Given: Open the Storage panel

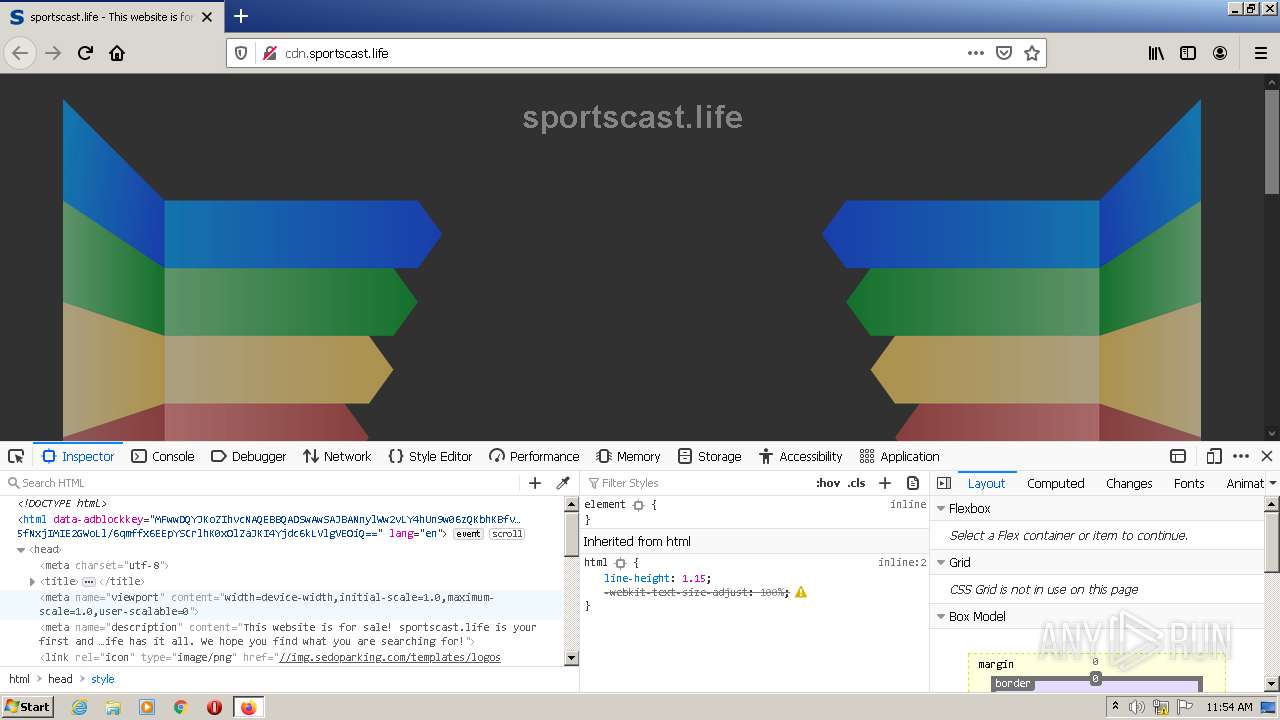Looking at the screenshot, I should 709,456.
